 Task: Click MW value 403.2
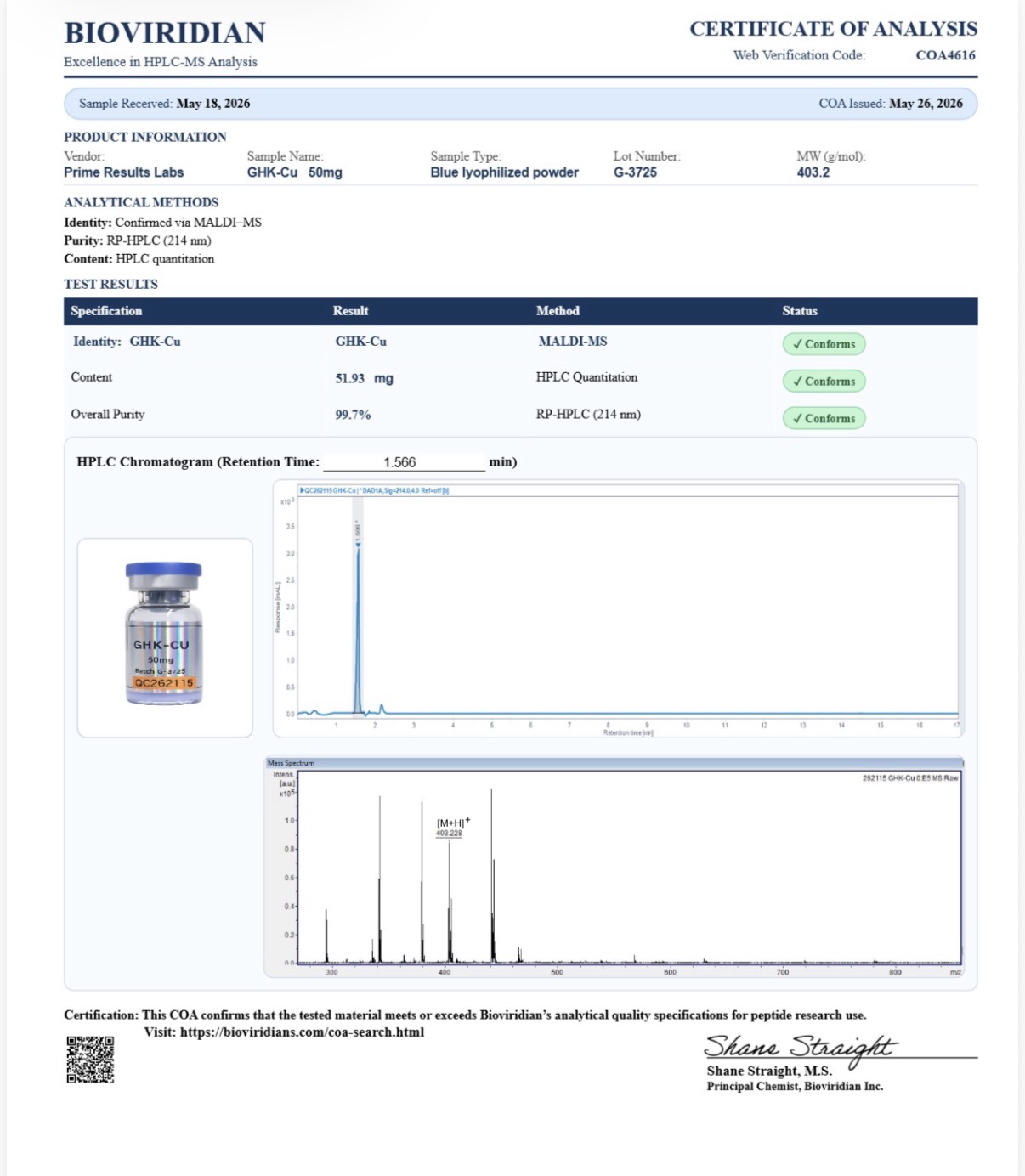click(x=813, y=172)
